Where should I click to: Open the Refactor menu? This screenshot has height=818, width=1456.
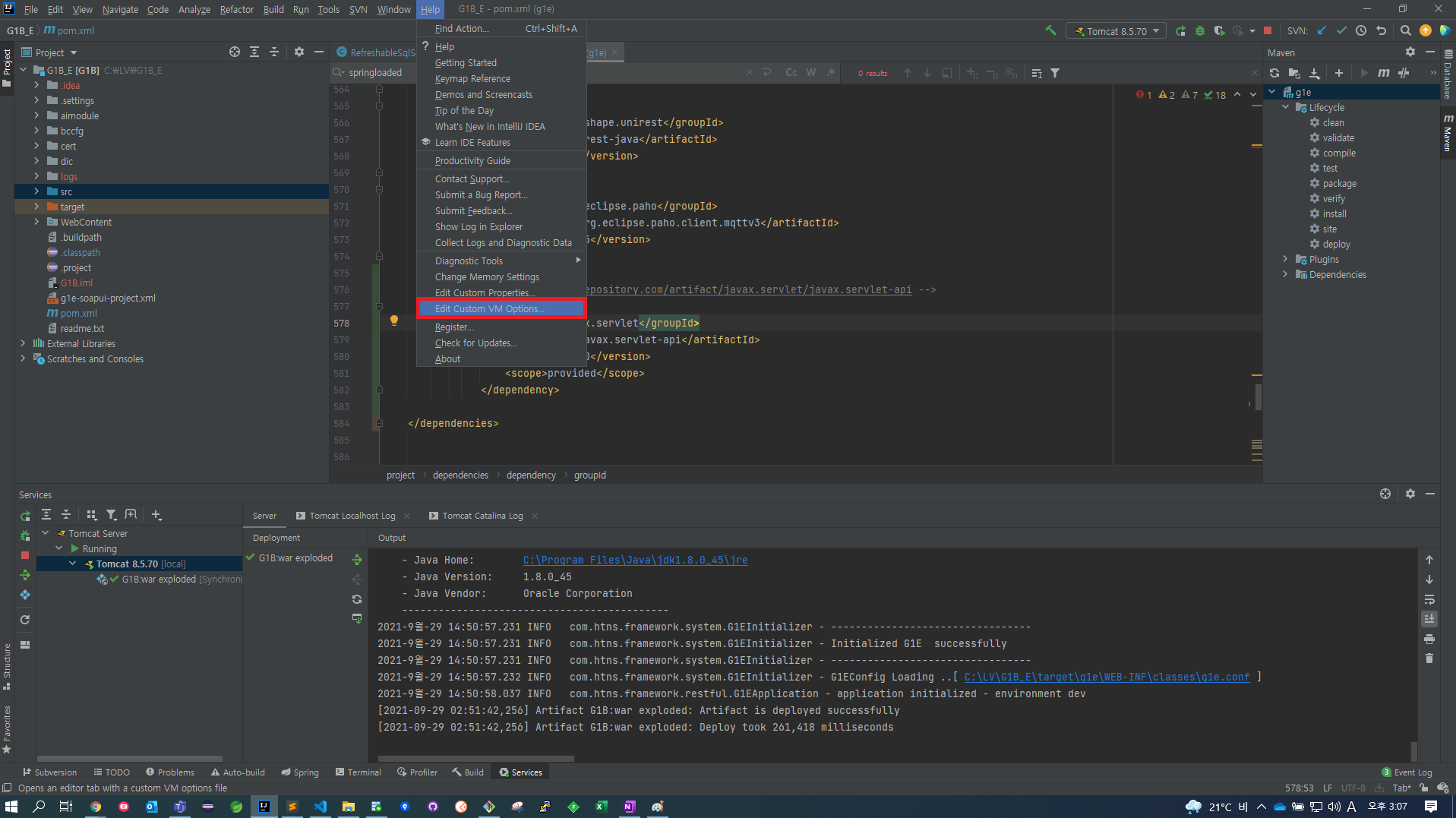236,9
